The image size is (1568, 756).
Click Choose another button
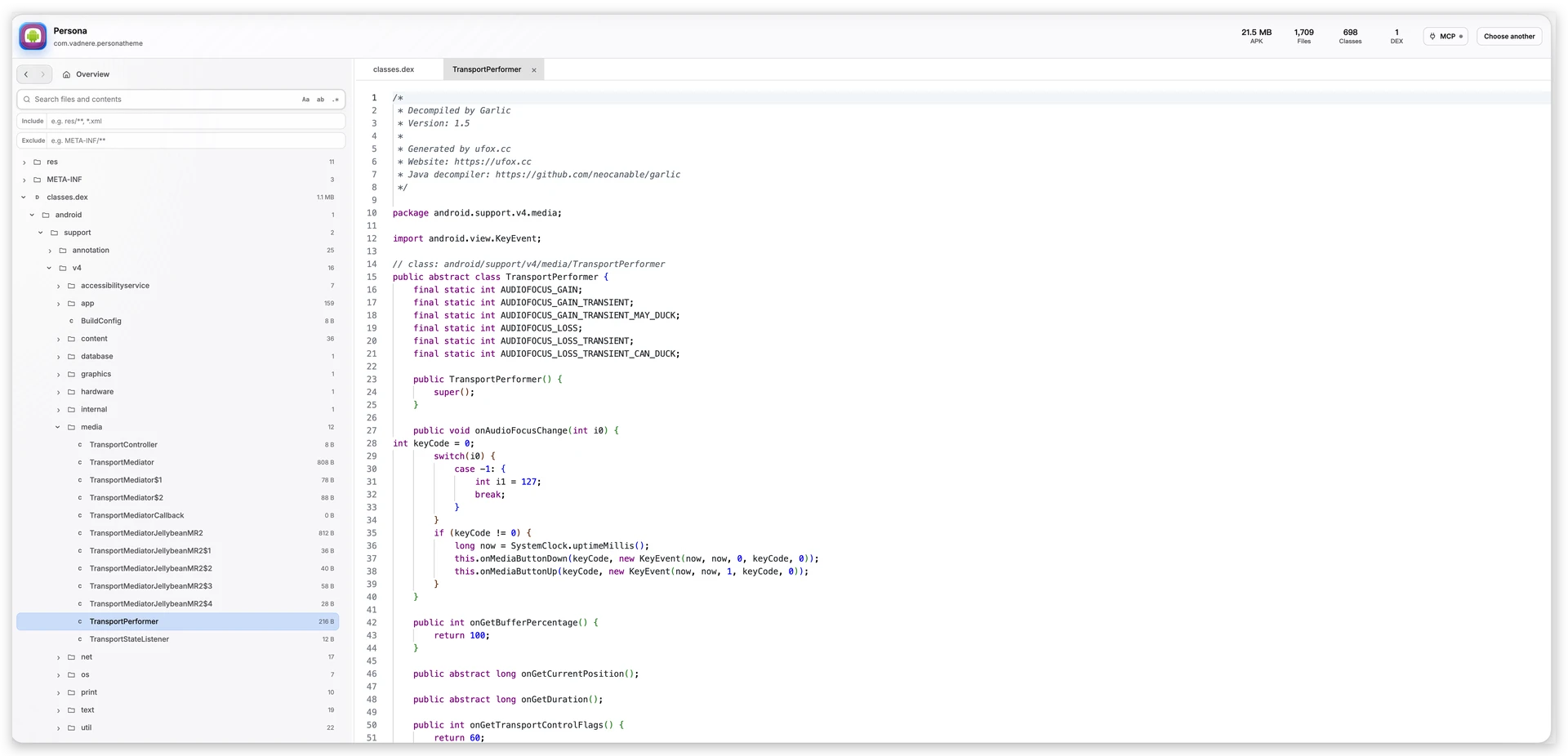(x=1509, y=37)
